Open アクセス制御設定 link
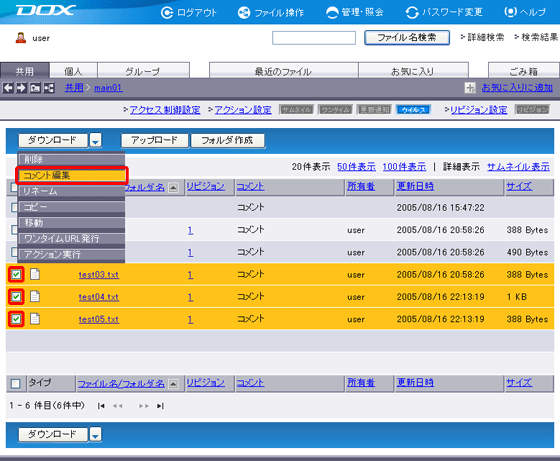The width and height of the screenshot is (560, 461). tap(165, 110)
